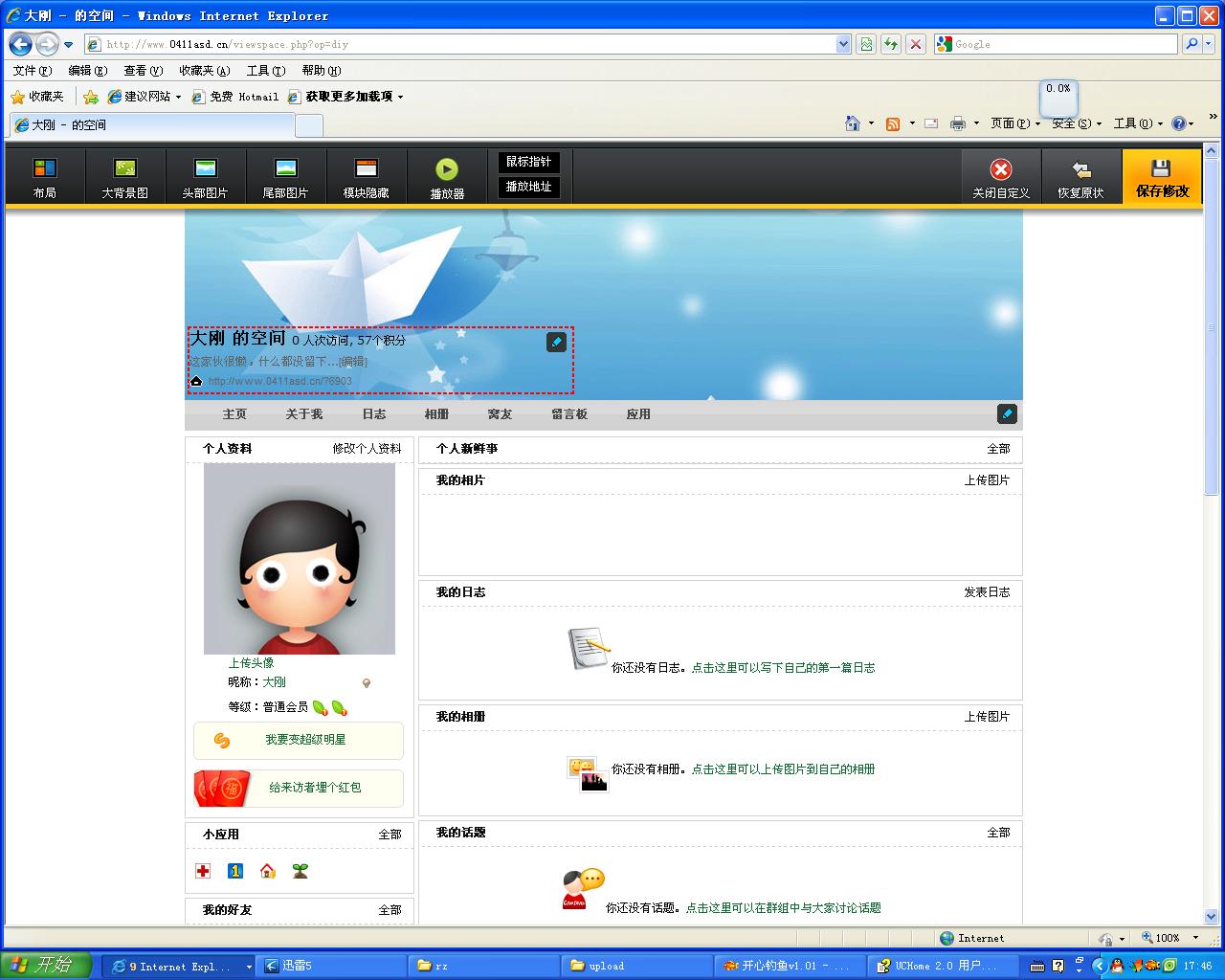Click 点击这里可以上传图片到自己的相册 link
The width and height of the screenshot is (1225, 980).
(x=784, y=769)
